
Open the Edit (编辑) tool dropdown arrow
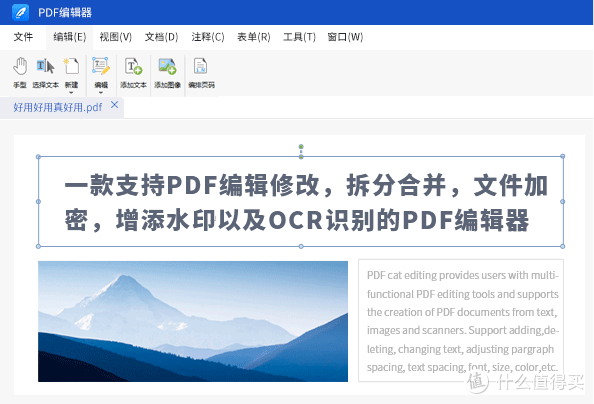(x=101, y=92)
